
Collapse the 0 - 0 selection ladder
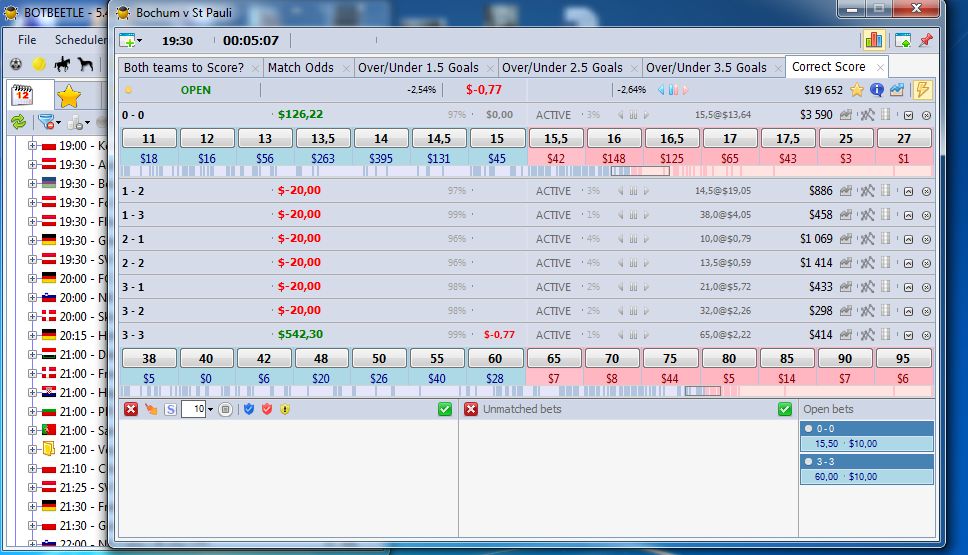point(908,115)
